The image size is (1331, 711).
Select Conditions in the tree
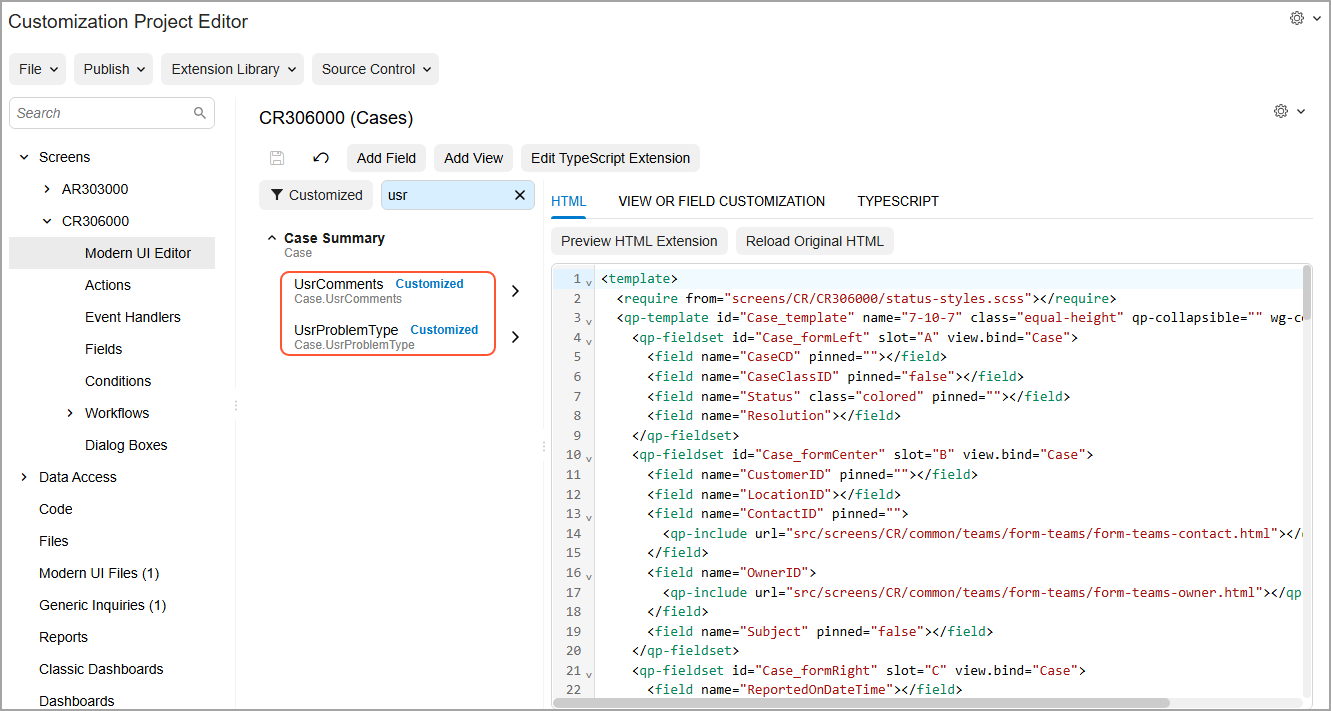coord(118,381)
